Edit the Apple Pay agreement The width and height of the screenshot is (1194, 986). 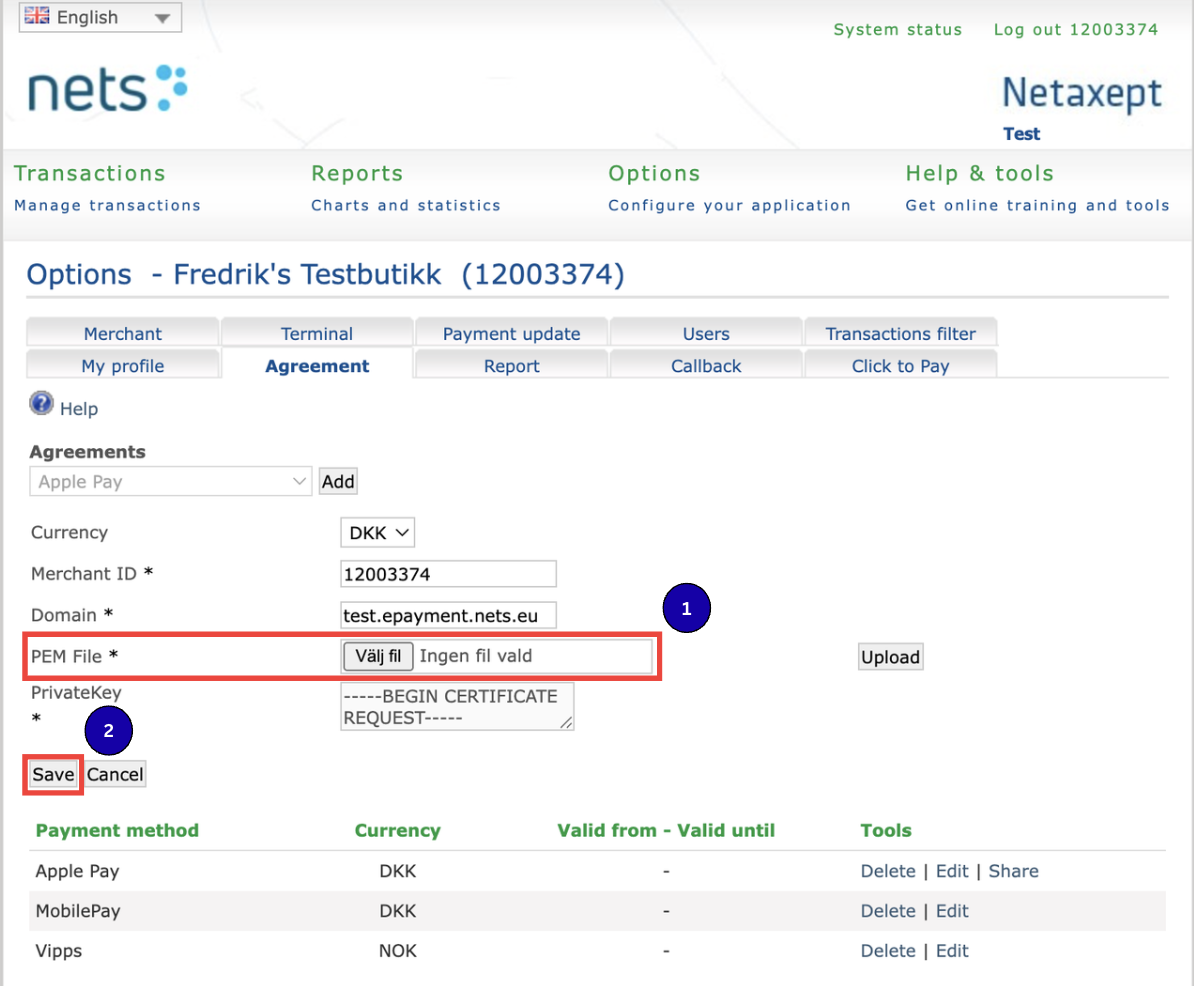[952, 871]
